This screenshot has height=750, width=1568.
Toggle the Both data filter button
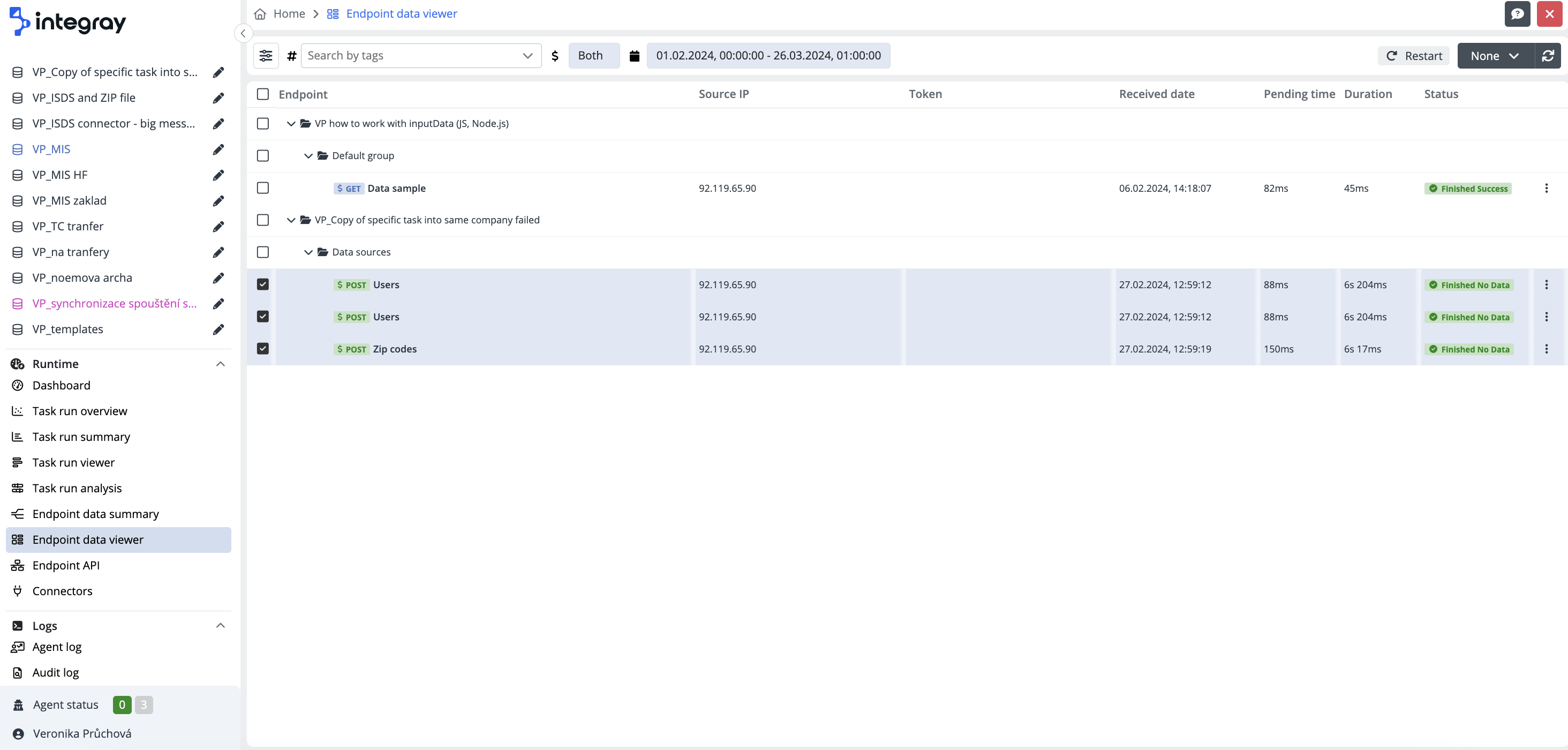593,55
